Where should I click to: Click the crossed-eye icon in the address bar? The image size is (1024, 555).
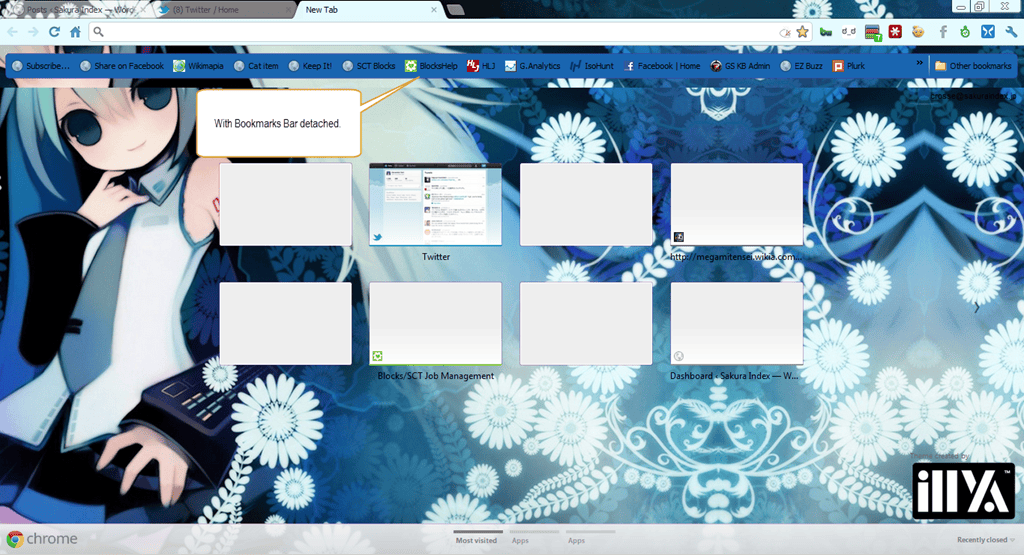785,32
